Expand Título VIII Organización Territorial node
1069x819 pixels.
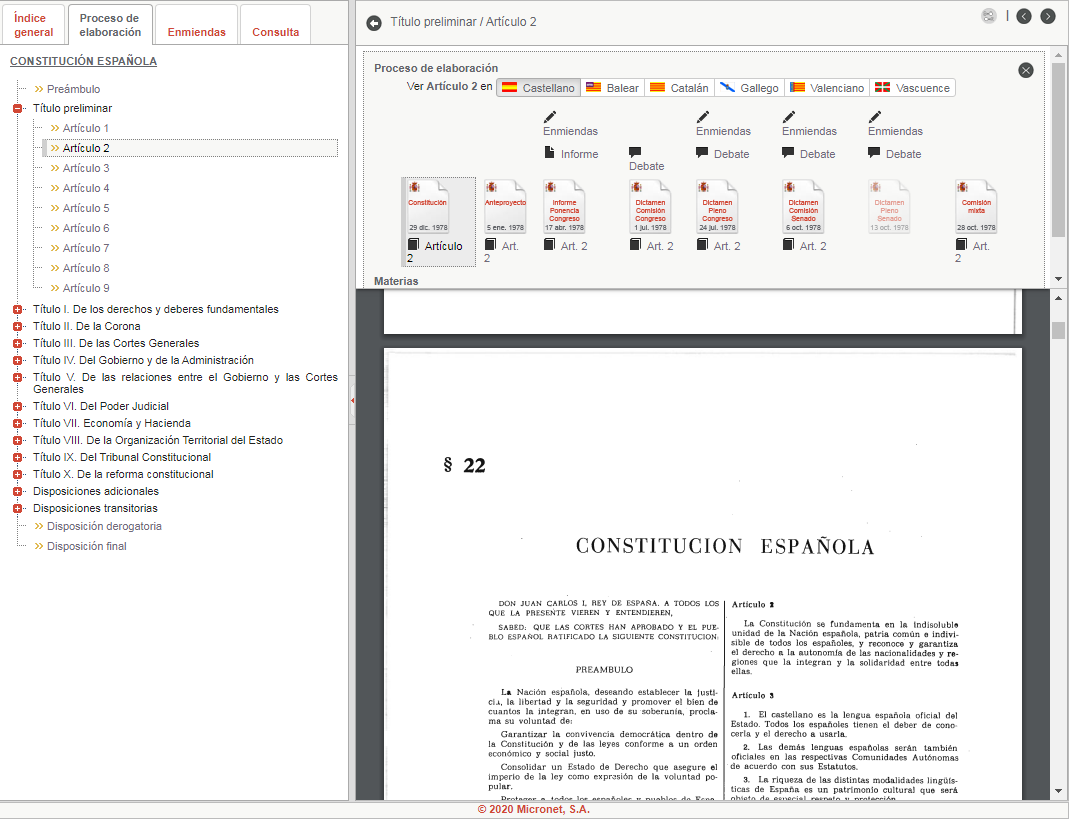(18, 441)
